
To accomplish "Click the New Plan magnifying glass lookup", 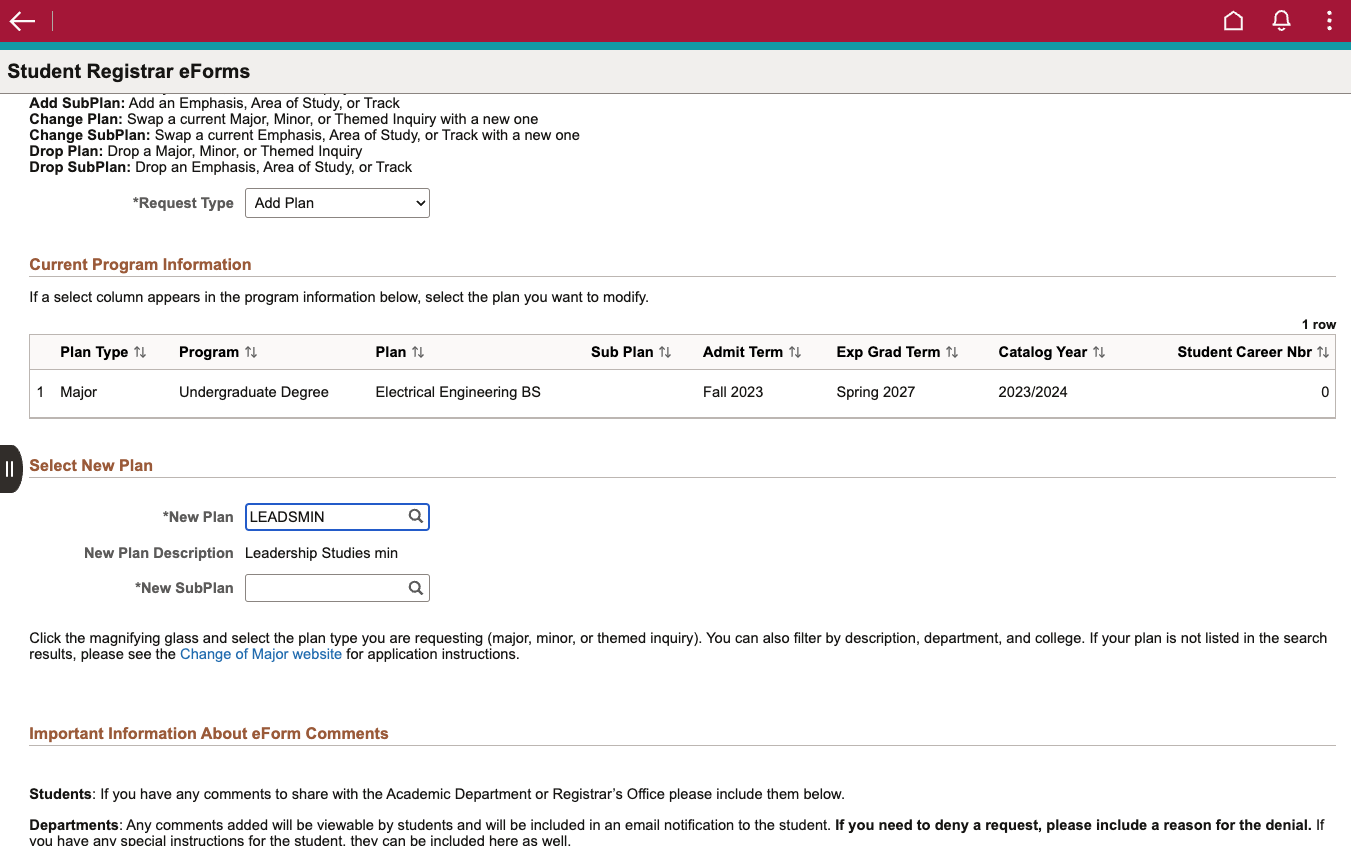I will click(x=416, y=516).
